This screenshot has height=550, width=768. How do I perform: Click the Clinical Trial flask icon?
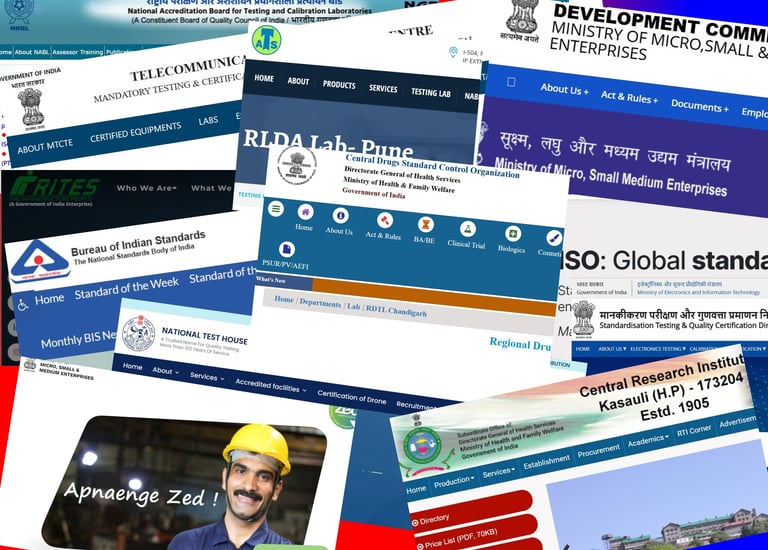[x=467, y=229]
